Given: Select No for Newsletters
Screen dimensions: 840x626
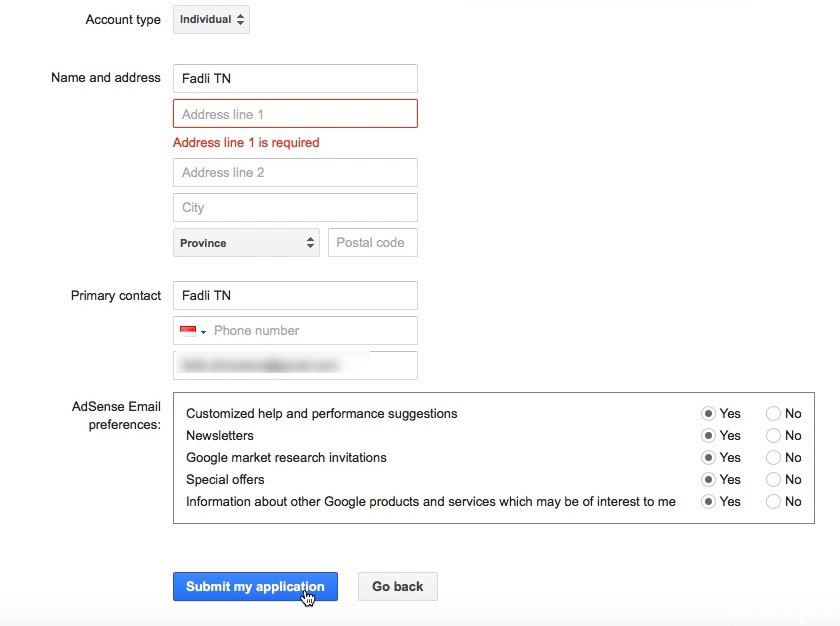Looking at the screenshot, I should click(773, 435).
